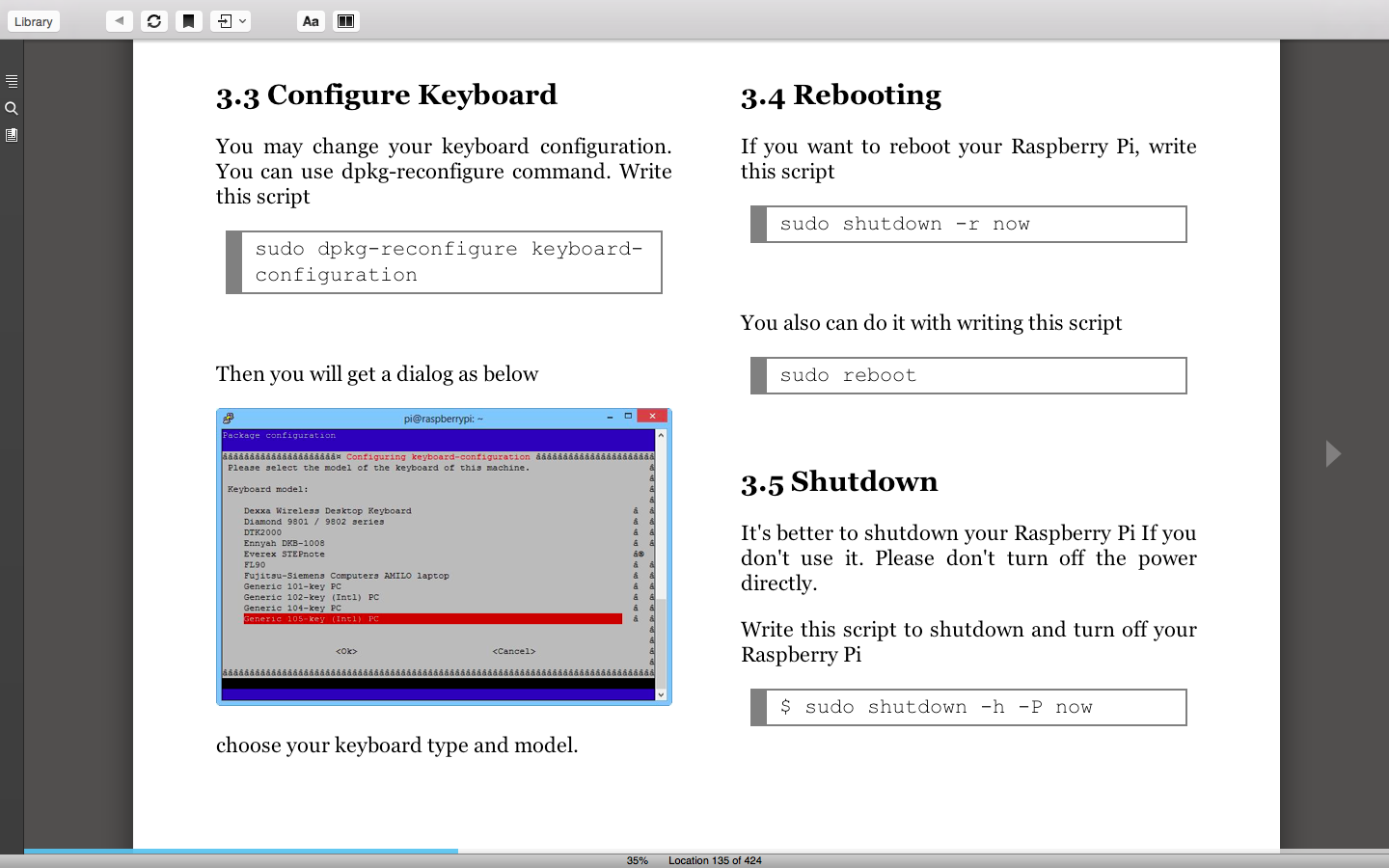Click the 35% progress label
Image resolution: width=1389 pixels, height=868 pixels.
[x=638, y=860]
